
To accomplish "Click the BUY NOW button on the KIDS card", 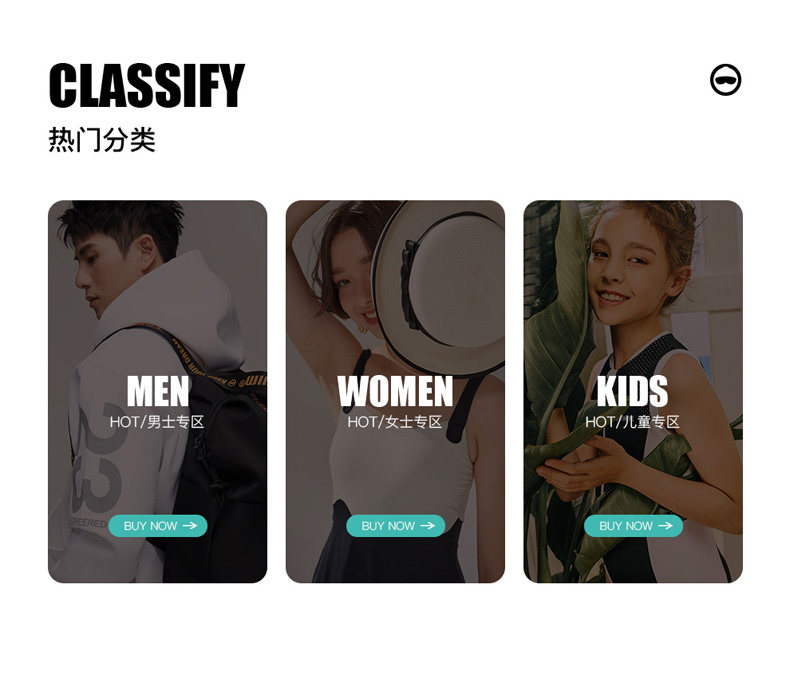I will coord(633,526).
